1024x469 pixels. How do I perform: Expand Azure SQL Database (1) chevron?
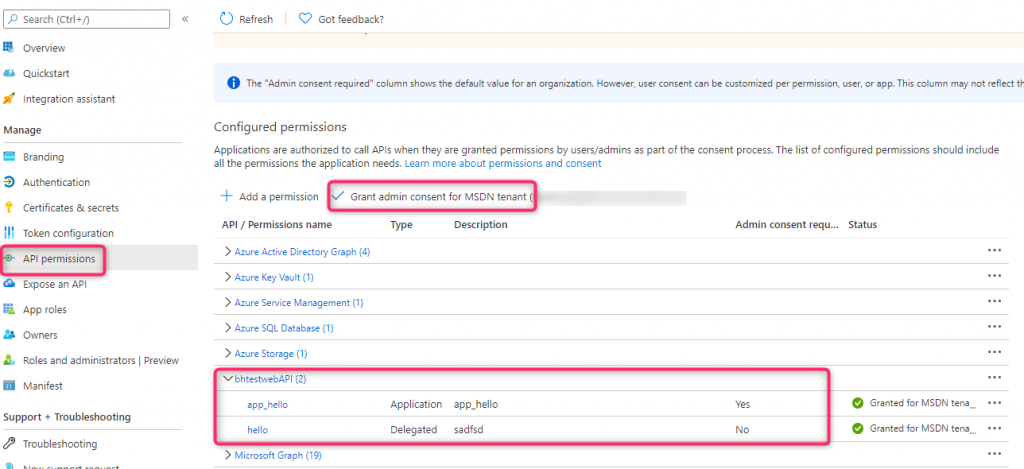[x=228, y=328]
